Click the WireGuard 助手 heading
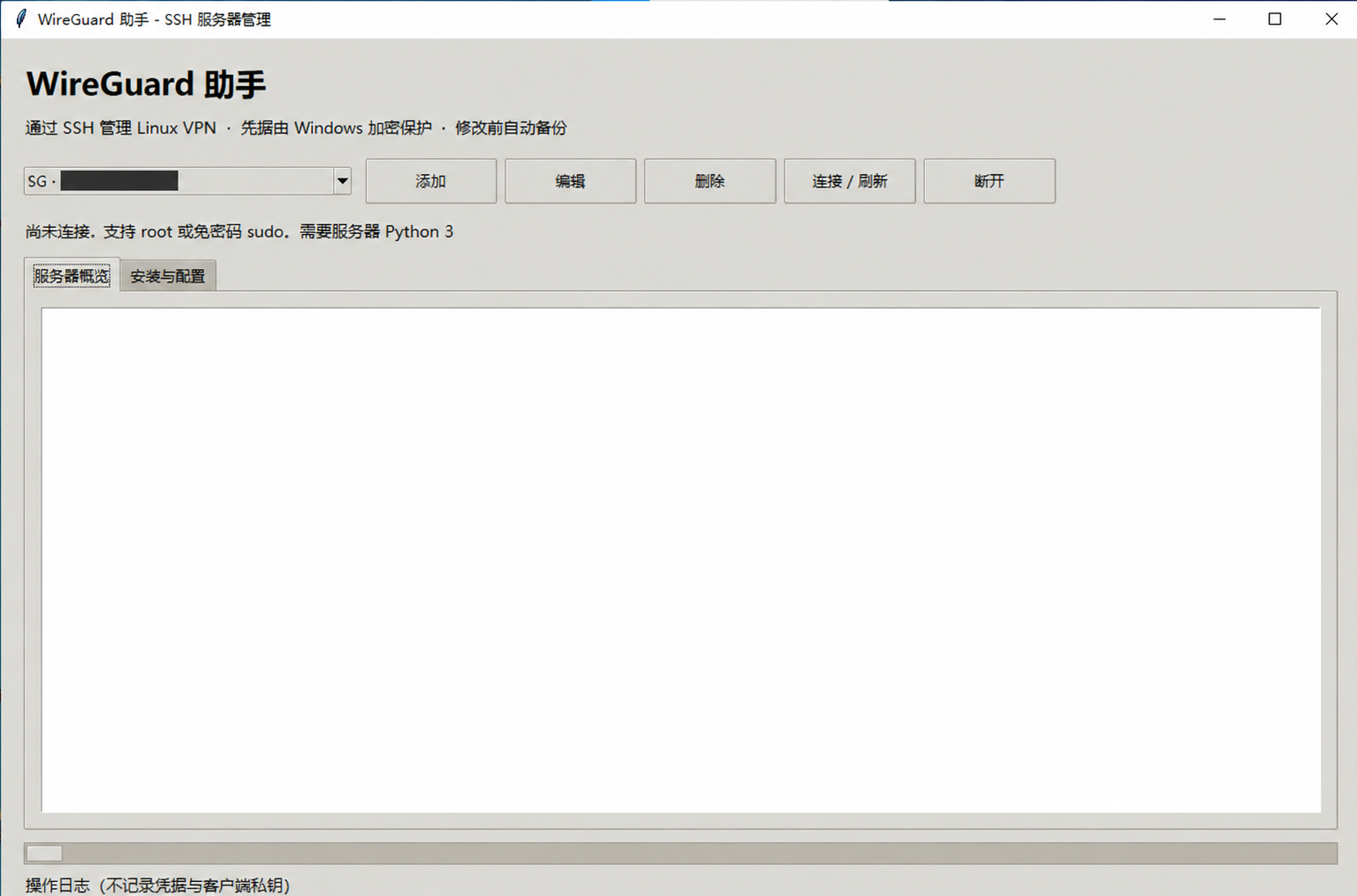Image resolution: width=1357 pixels, height=896 pixels. click(x=146, y=84)
